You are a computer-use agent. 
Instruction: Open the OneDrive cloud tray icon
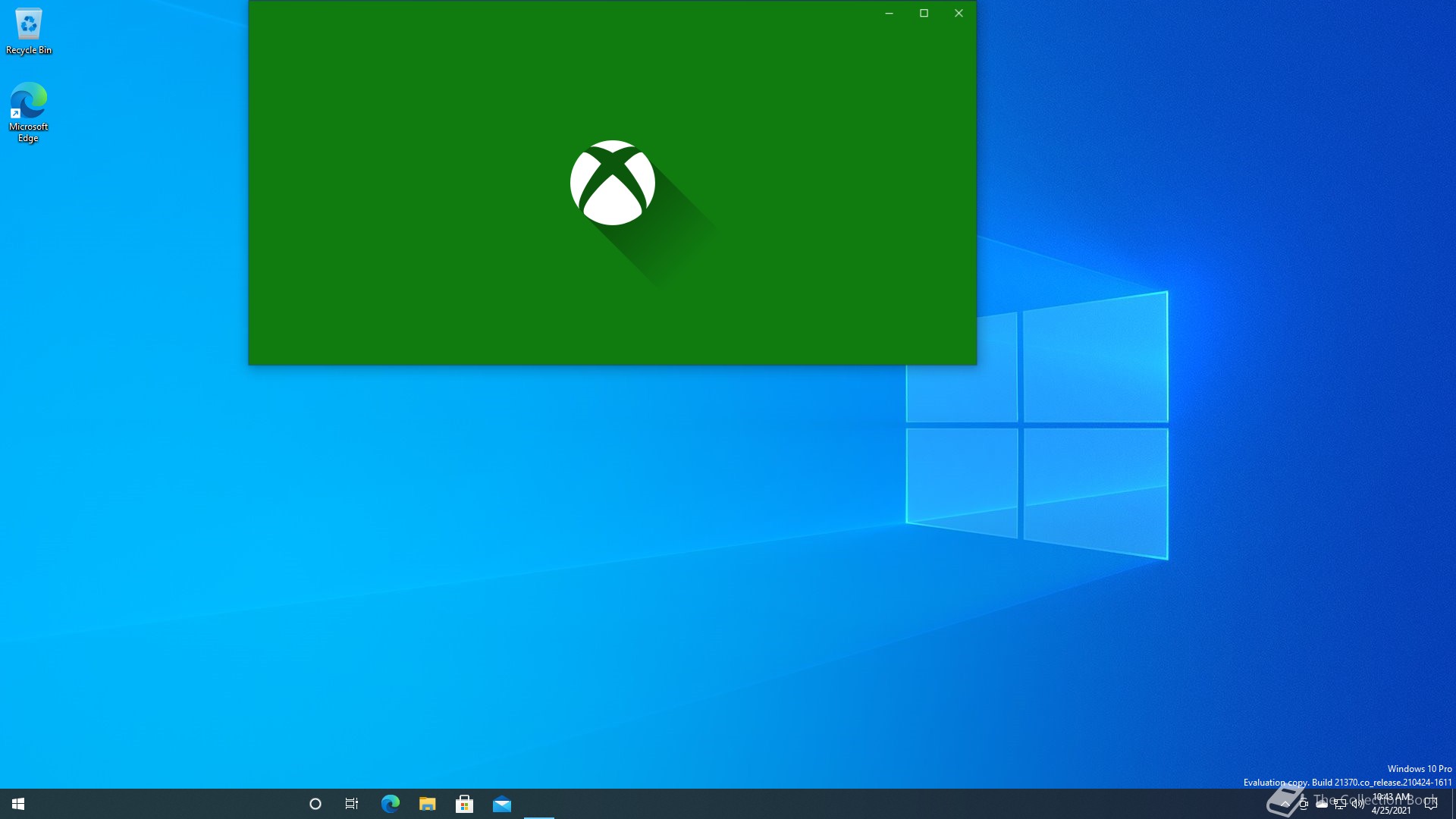[1322, 804]
